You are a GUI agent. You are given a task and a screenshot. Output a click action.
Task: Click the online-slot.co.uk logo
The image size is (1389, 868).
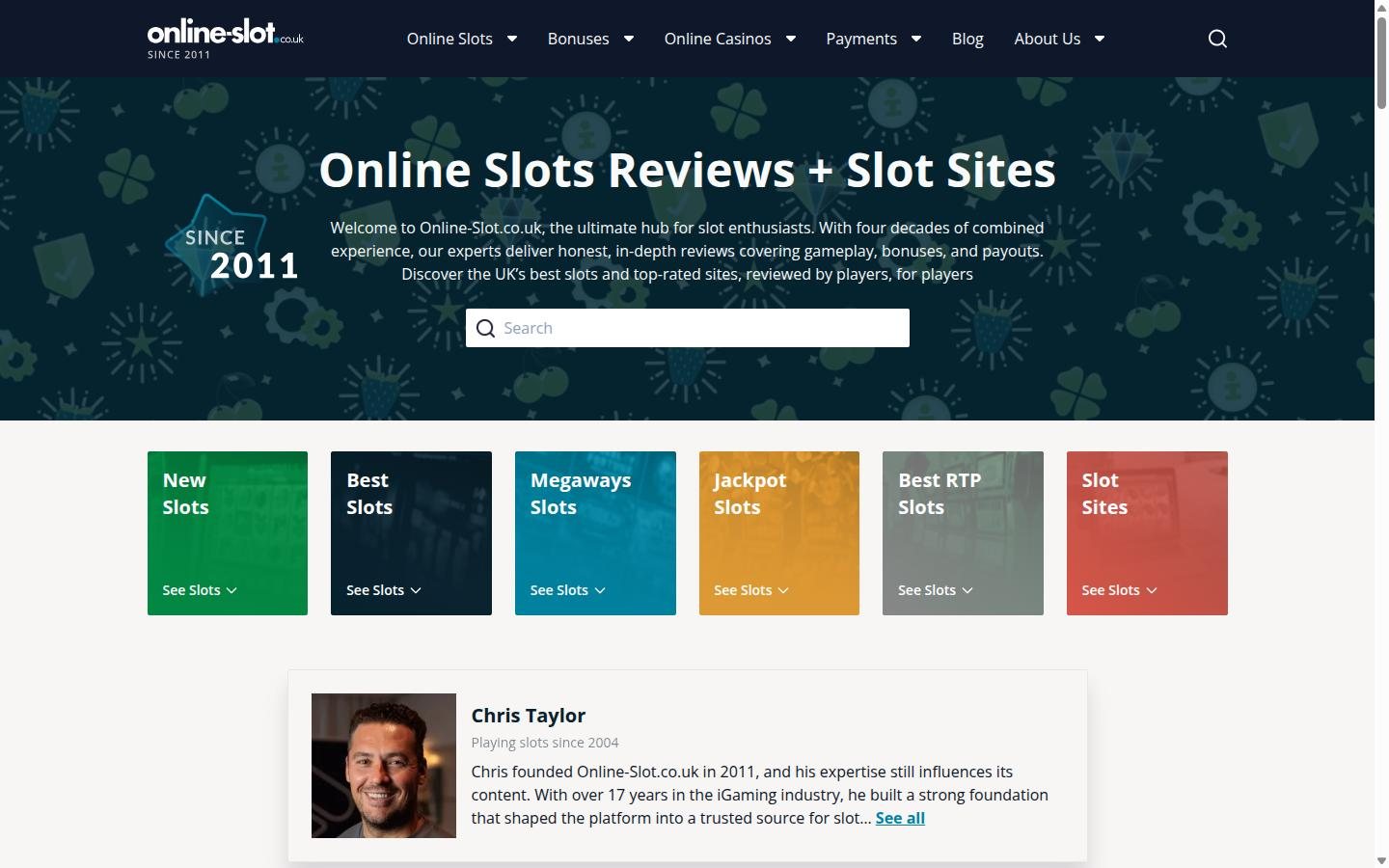[x=226, y=39]
